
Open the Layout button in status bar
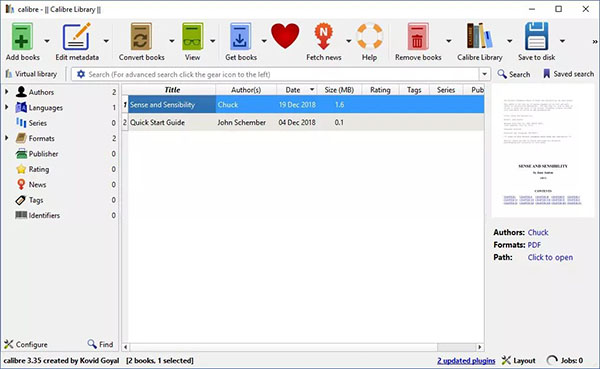coord(518,361)
